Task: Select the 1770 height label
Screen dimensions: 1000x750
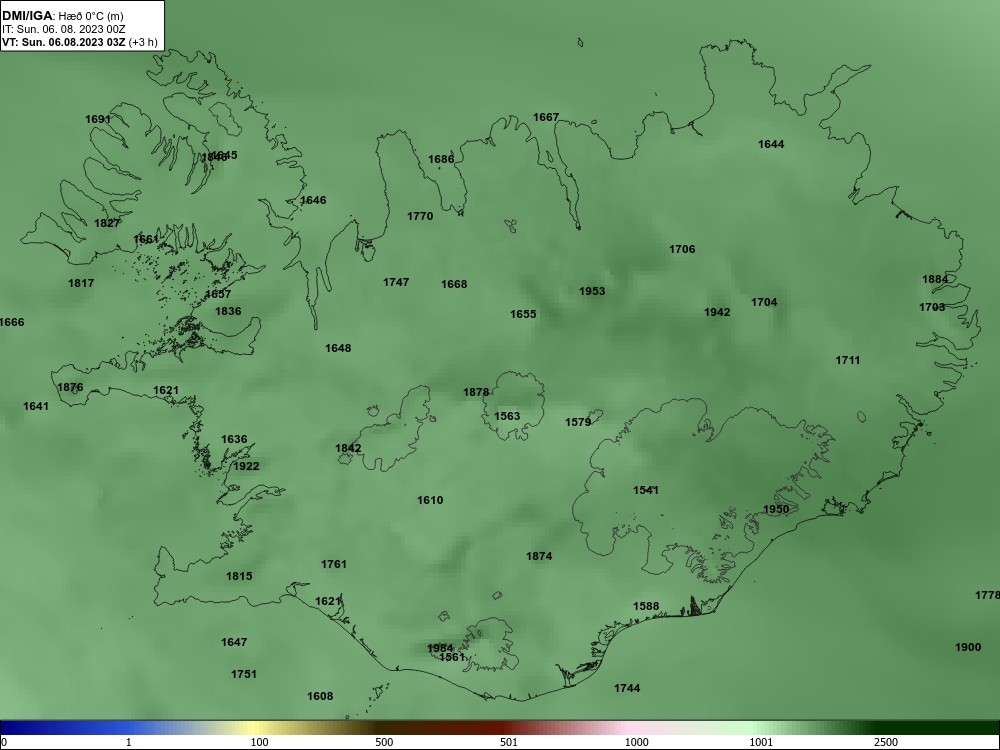Action: (x=420, y=216)
